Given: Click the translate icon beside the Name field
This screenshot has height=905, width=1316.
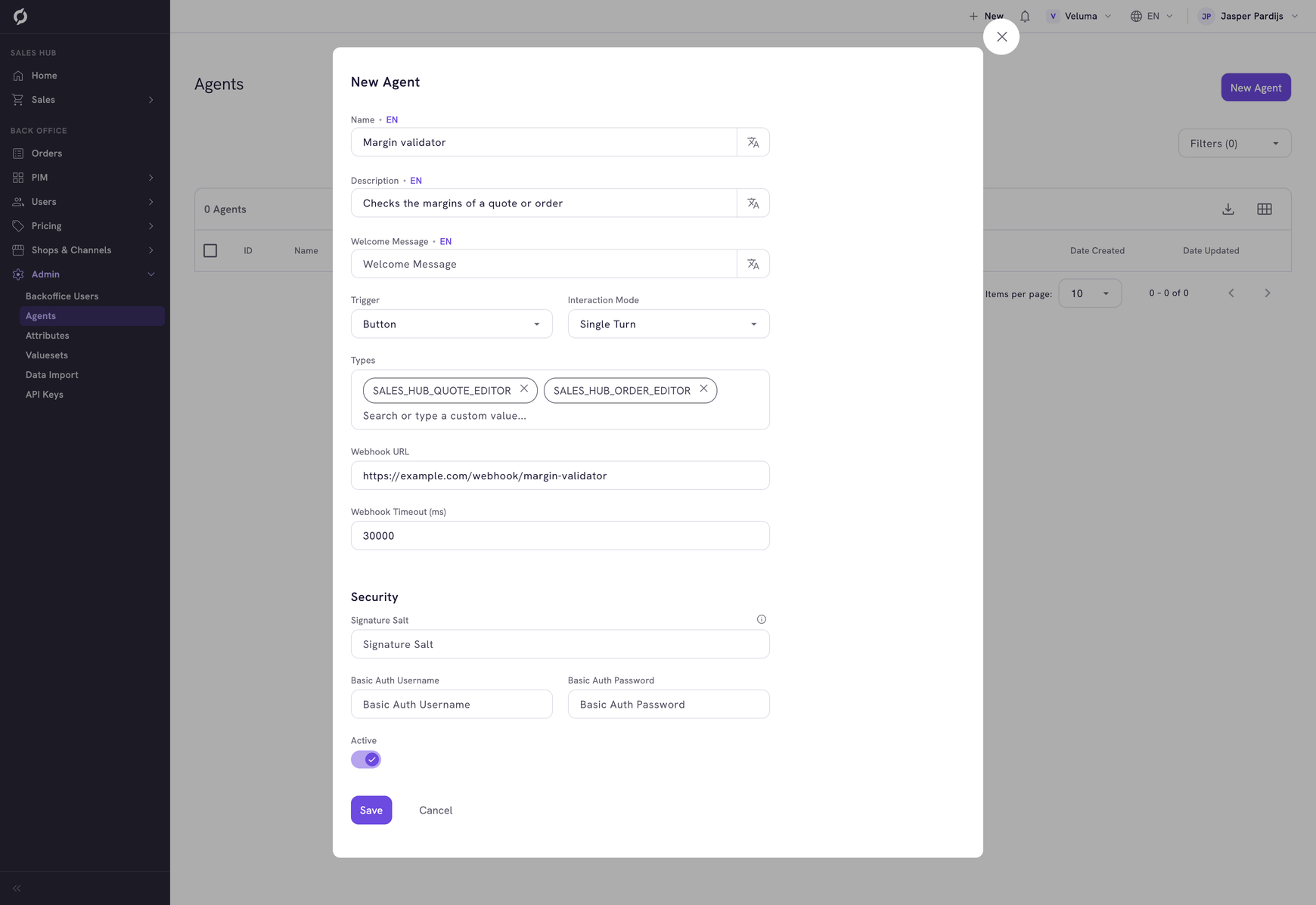Looking at the screenshot, I should 753,142.
